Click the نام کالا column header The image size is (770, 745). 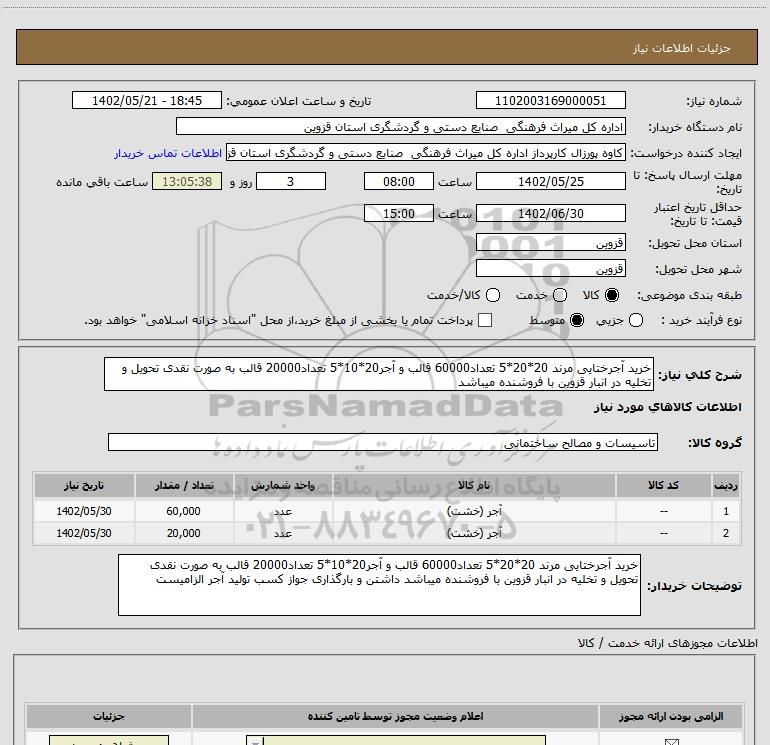tap(474, 486)
